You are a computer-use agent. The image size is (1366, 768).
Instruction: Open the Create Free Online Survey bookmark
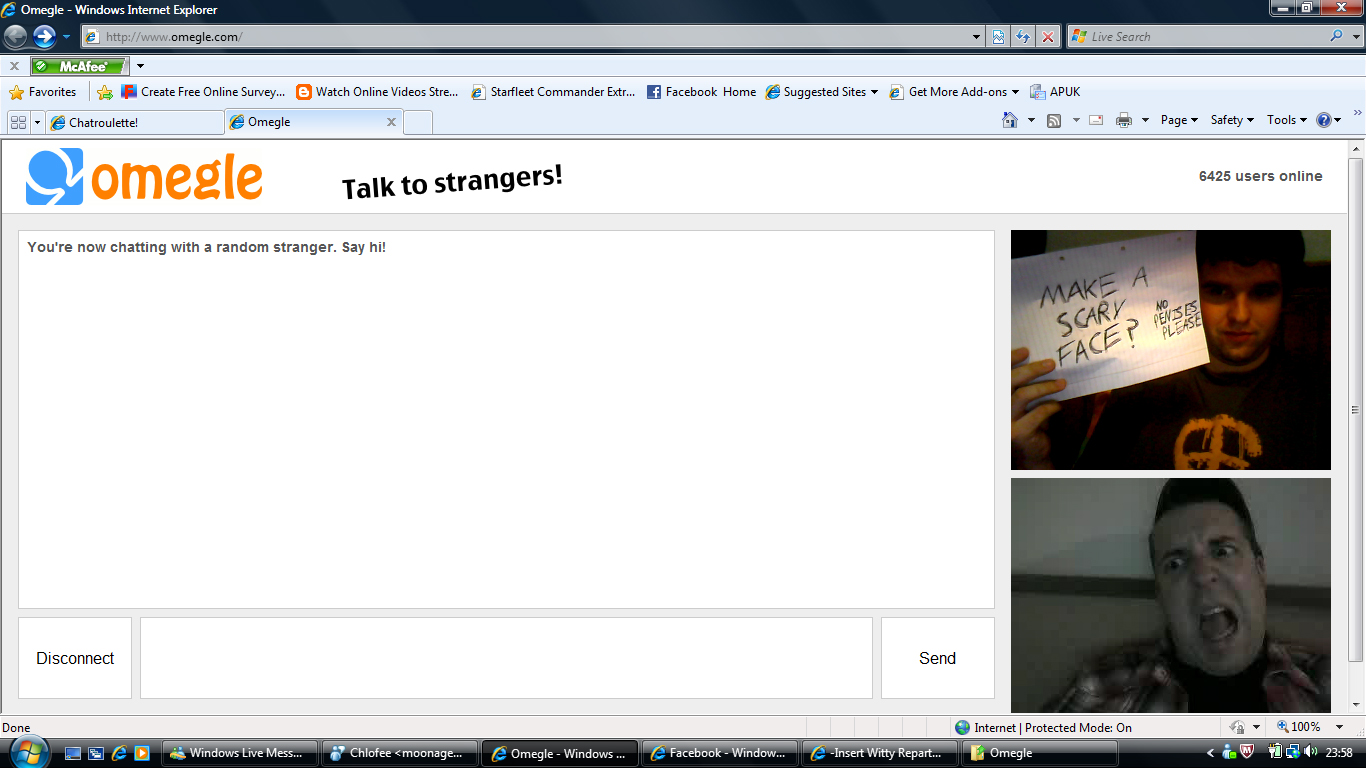click(x=203, y=92)
